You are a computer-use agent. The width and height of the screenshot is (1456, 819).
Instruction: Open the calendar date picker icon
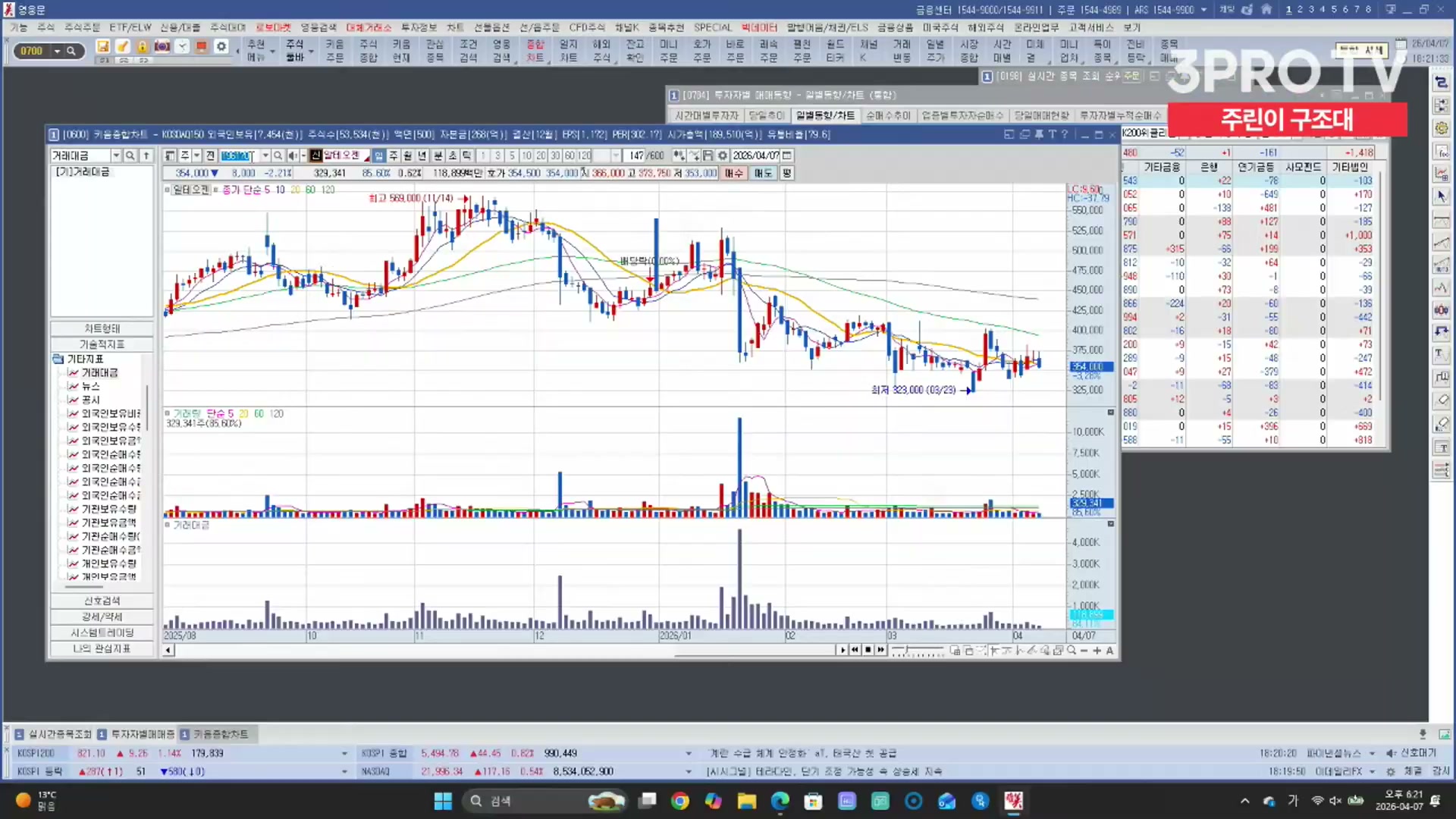click(x=787, y=155)
